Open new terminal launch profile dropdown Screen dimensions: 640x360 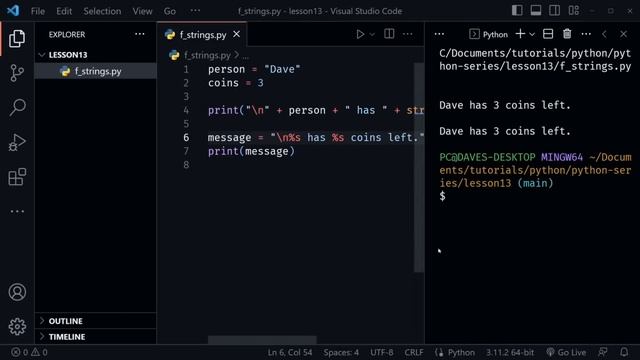pyautogui.click(x=532, y=35)
